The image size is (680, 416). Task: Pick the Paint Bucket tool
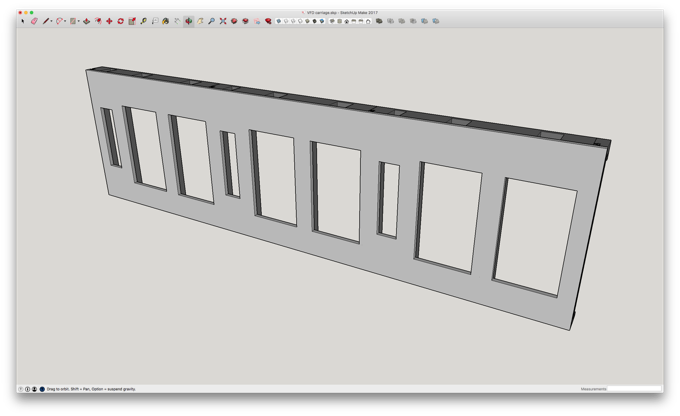[x=166, y=21]
